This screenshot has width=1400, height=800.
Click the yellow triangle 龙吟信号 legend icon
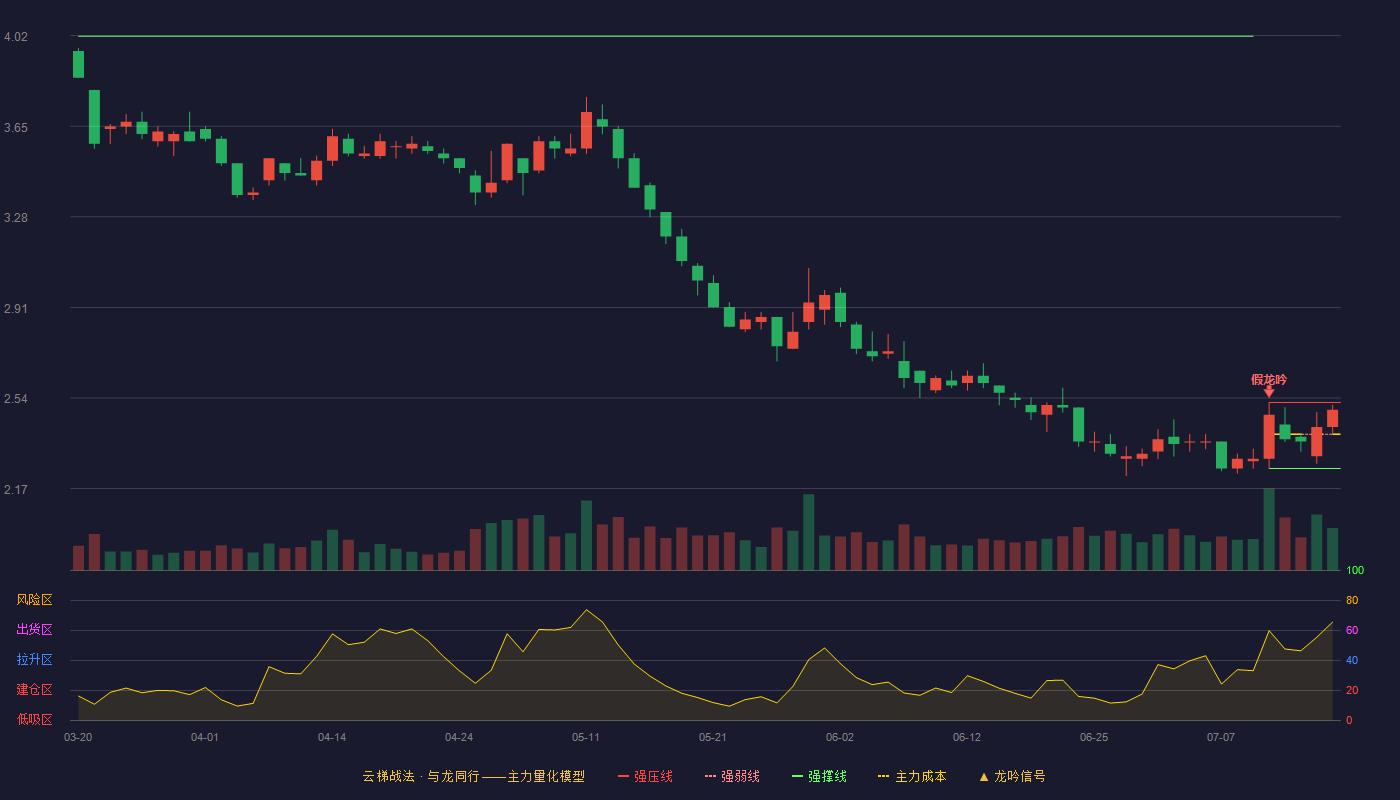pos(983,776)
